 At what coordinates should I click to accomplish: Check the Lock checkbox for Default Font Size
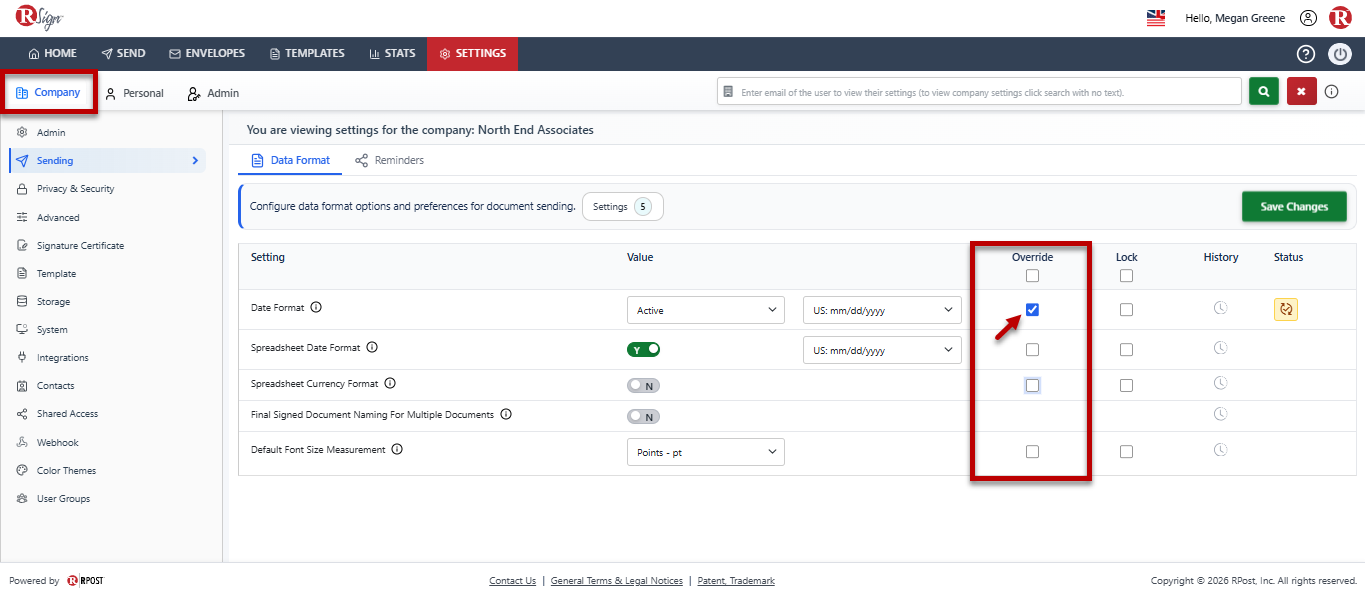tap(1126, 452)
